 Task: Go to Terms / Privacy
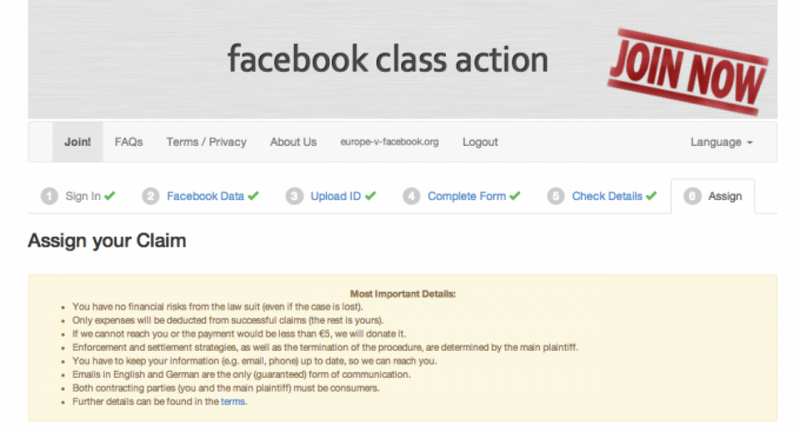pyautogui.click(x=206, y=142)
